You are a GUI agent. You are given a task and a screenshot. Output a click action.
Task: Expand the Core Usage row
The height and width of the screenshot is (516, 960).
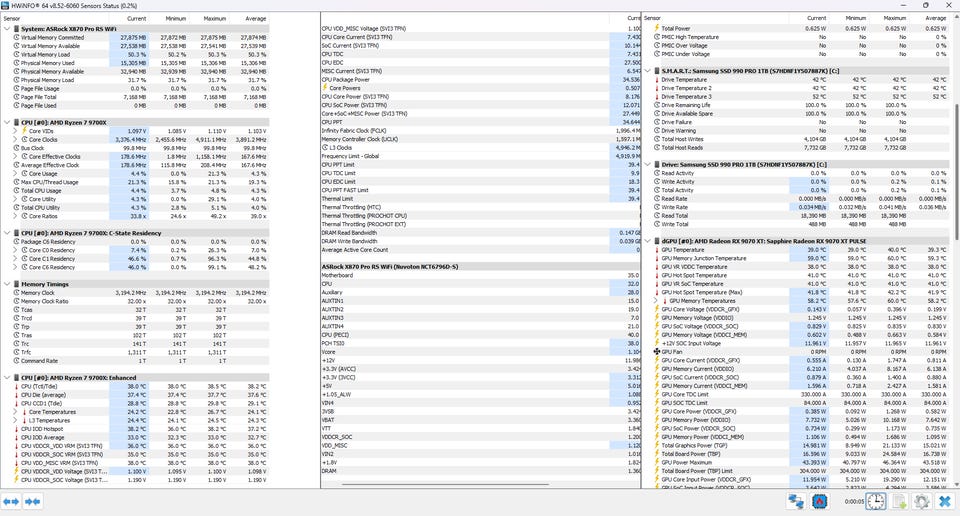click(16, 174)
